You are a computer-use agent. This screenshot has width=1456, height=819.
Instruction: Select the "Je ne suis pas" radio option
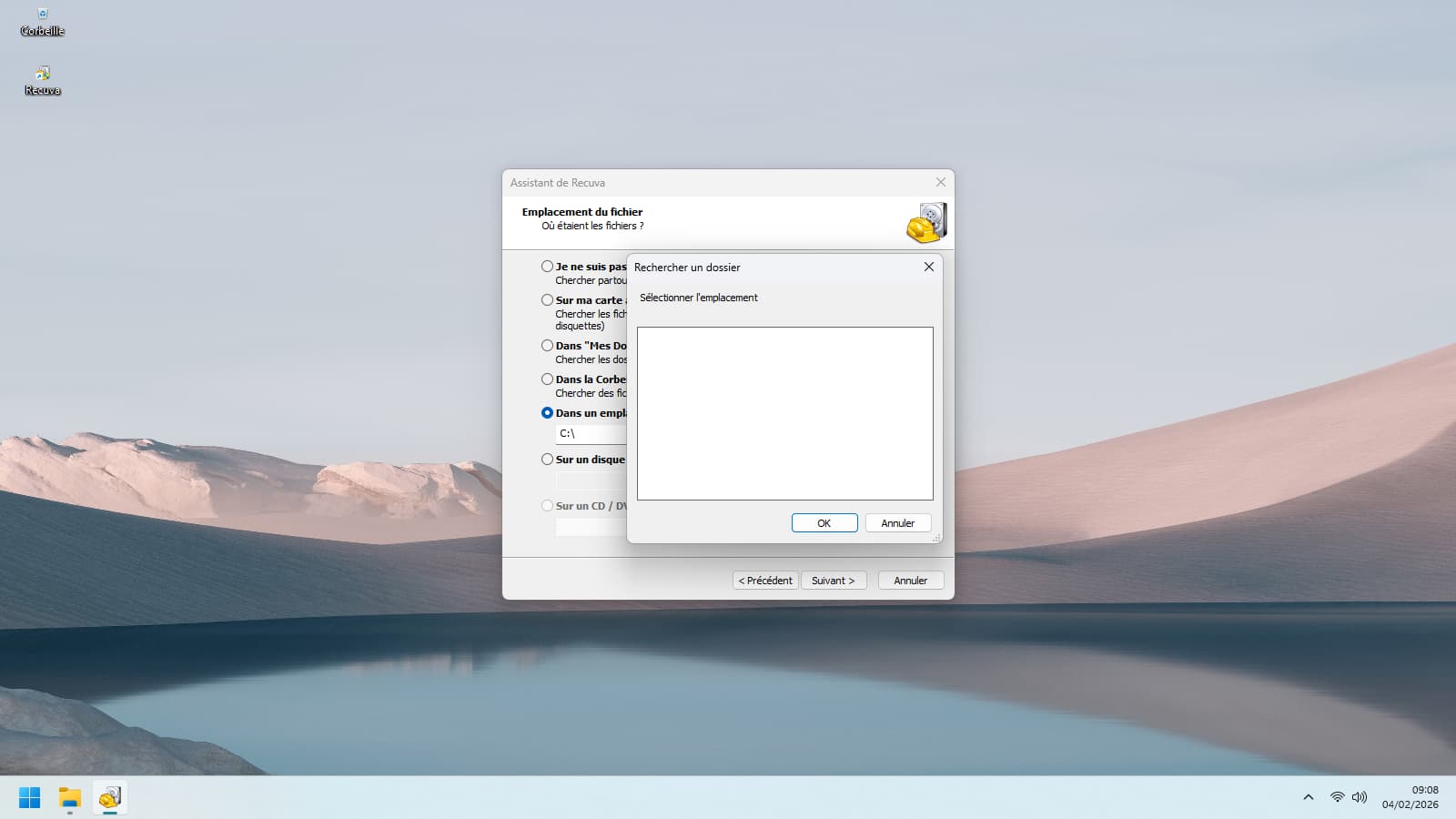point(547,267)
